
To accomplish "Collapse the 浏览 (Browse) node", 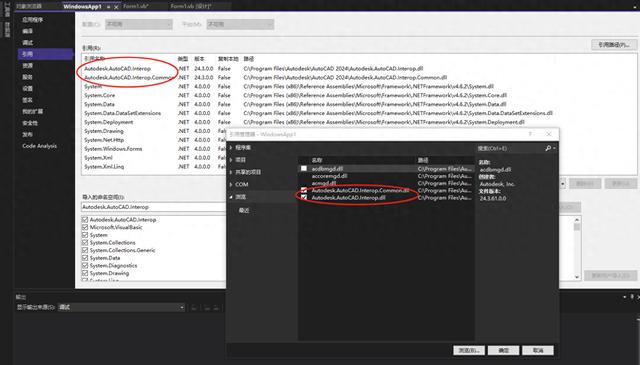I will [x=231, y=197].
